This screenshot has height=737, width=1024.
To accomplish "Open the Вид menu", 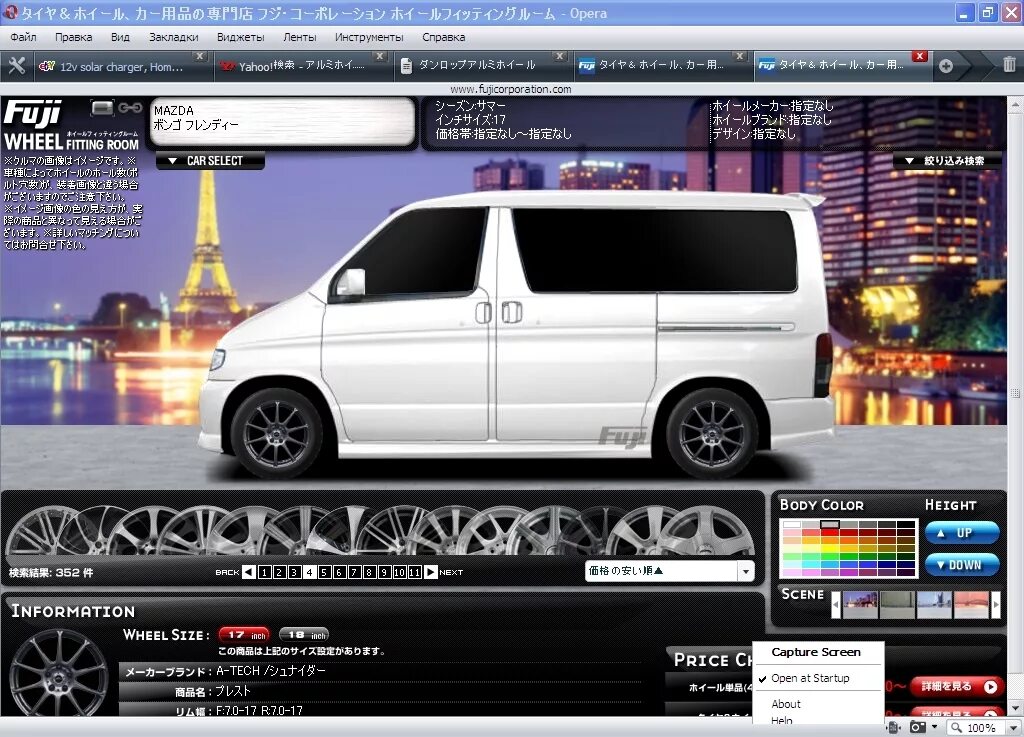I will [120, 37].
